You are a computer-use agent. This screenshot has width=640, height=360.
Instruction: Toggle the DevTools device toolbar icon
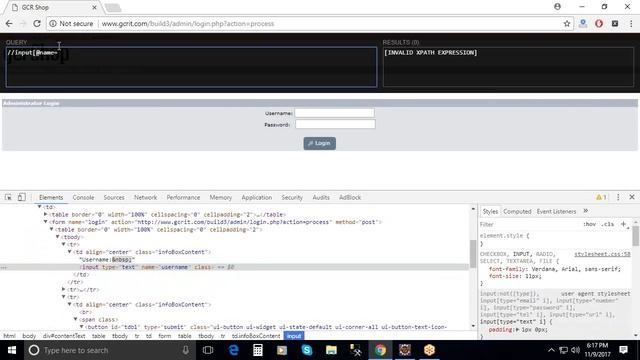21,197
